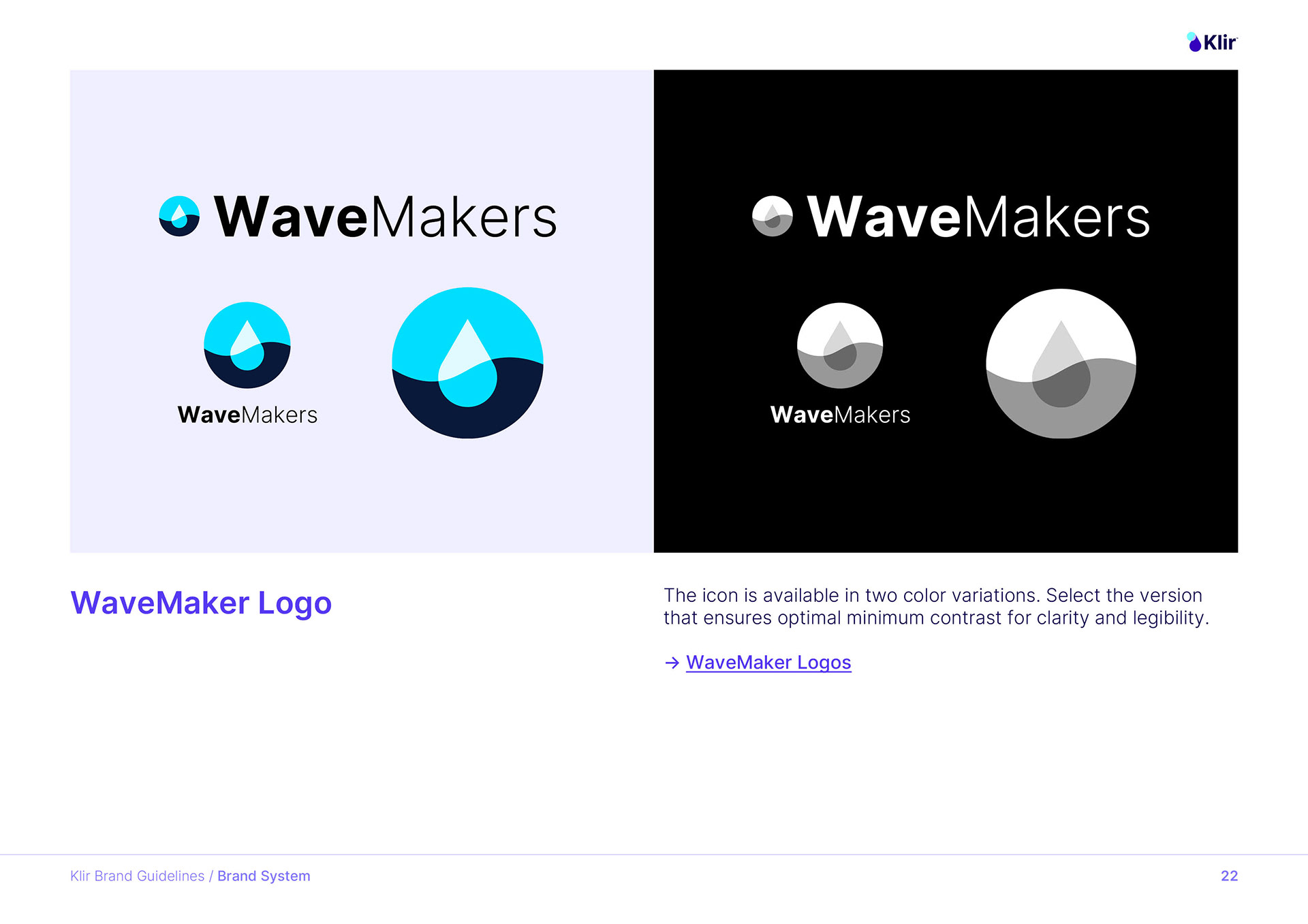
Task: Click large white WaveMakers wordmark on black
Action: 979,217
